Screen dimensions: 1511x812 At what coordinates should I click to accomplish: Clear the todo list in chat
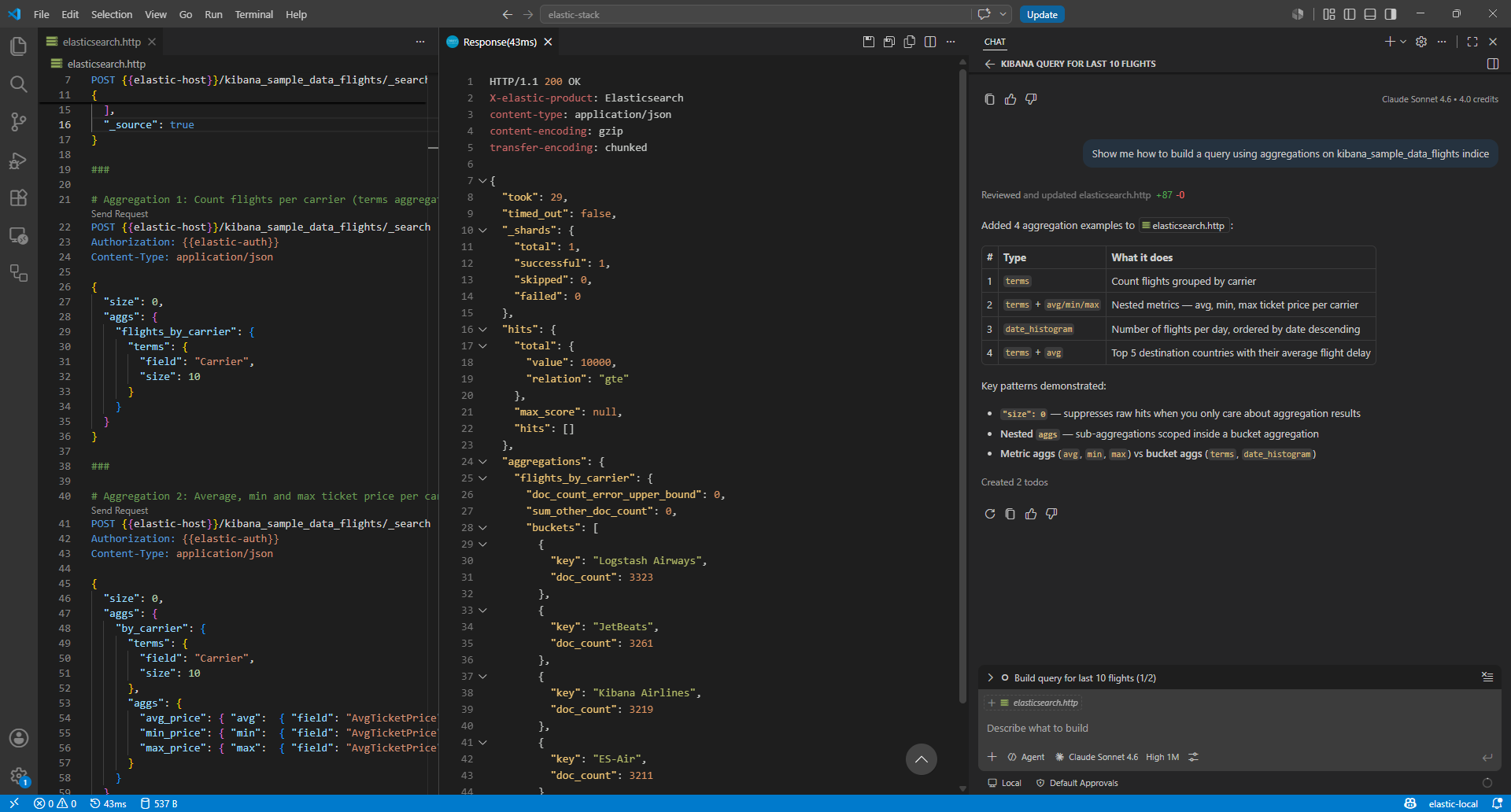click(1487, 677)
